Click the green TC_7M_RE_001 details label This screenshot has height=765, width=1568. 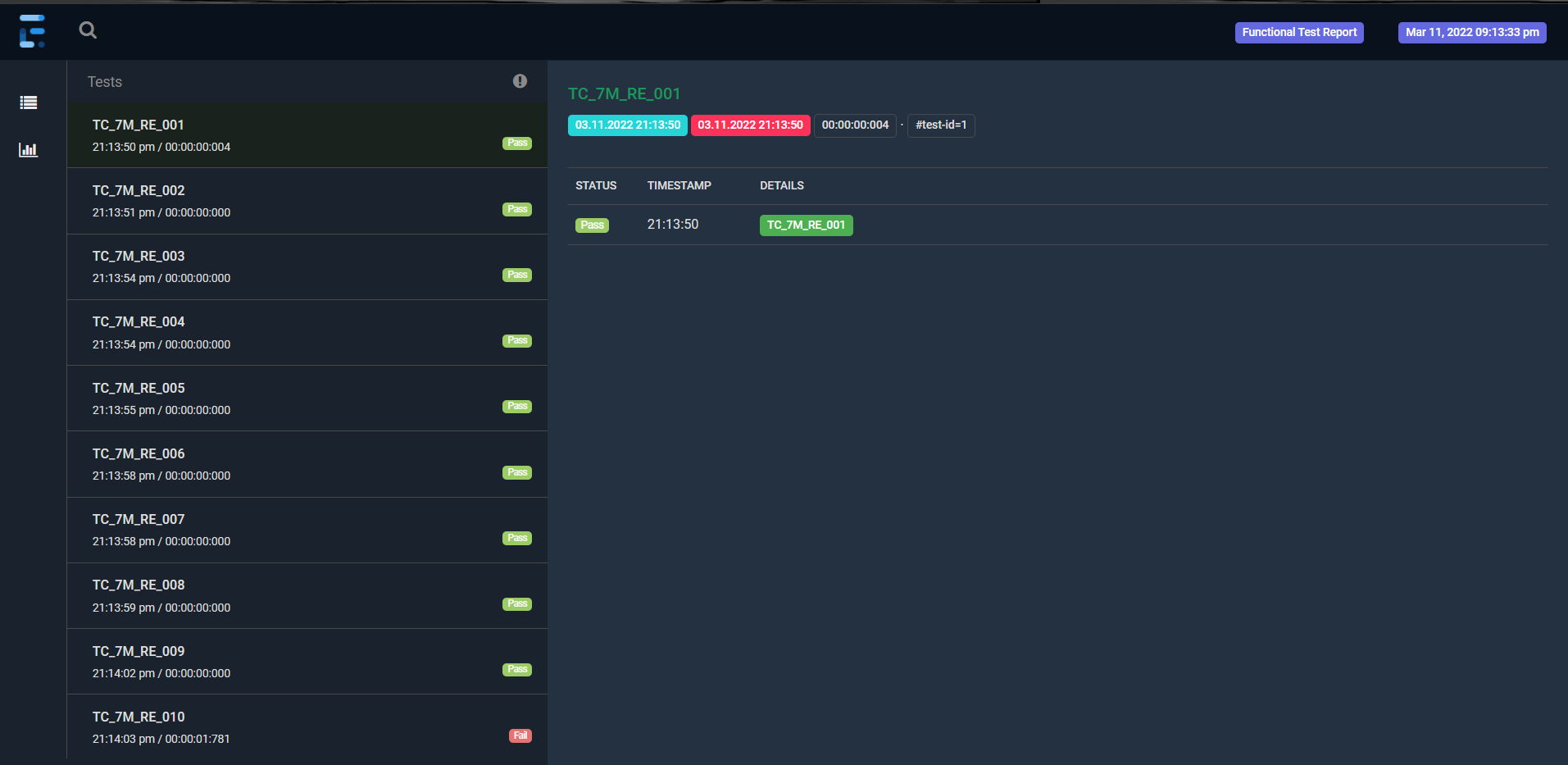pos(807,225)
